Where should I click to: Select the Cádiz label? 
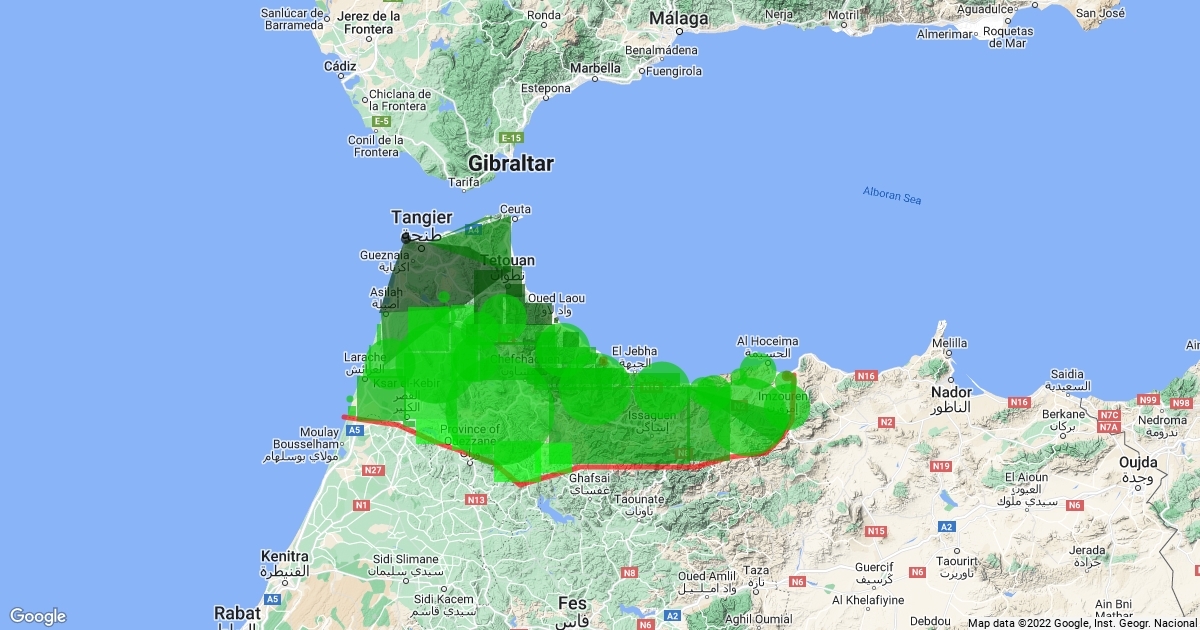point(341,66)
